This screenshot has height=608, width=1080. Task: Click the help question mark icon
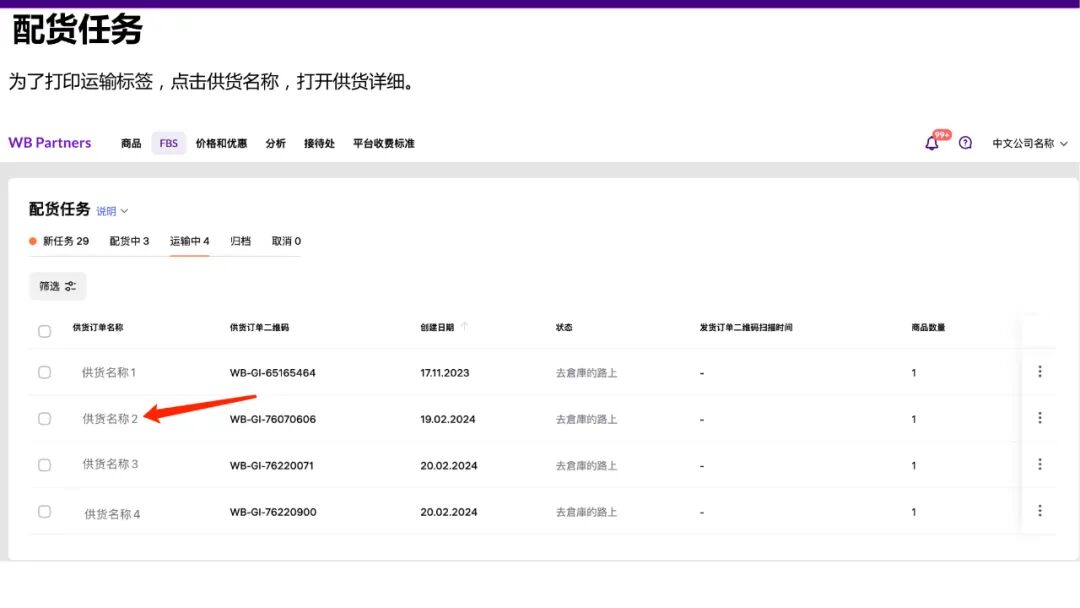(x=964, y=143)
